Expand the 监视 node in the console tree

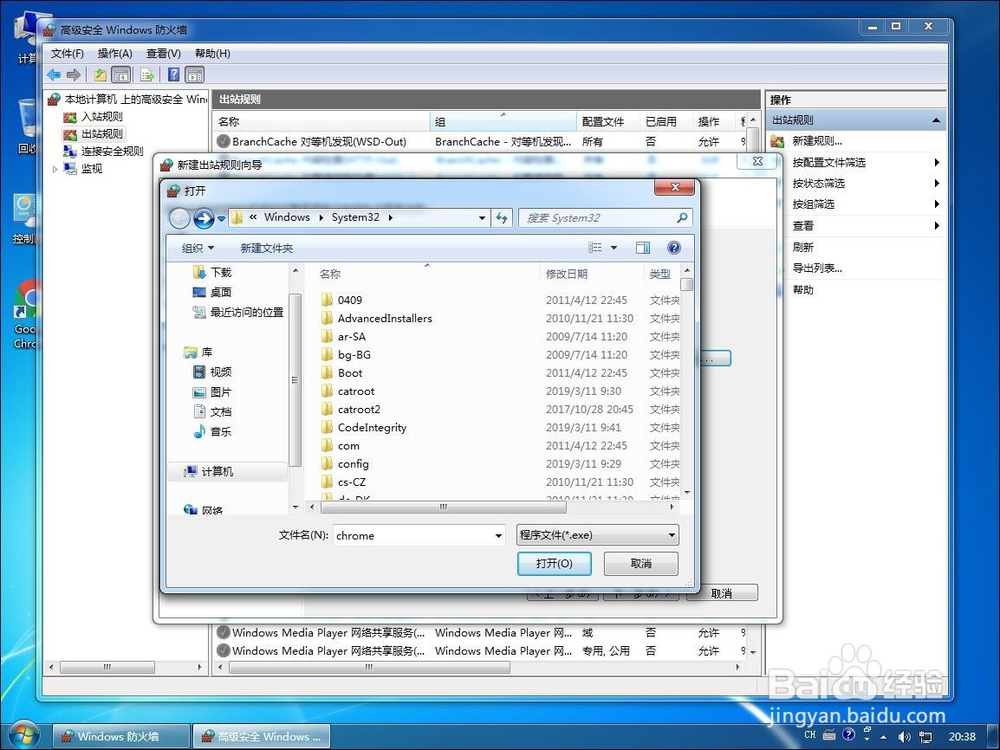[x=57, y=169]
